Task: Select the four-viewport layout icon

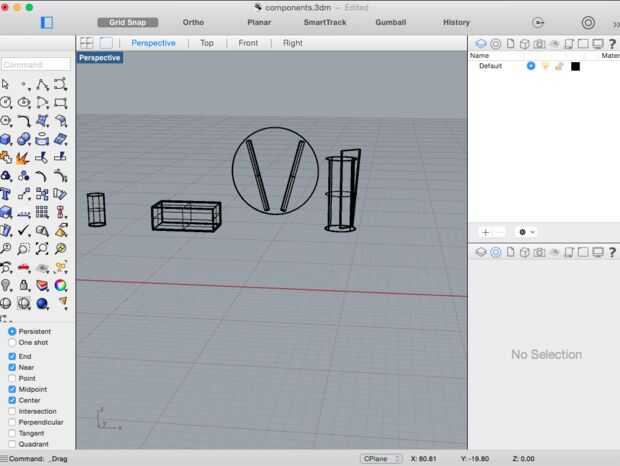Action: click(x=87, y=43)
